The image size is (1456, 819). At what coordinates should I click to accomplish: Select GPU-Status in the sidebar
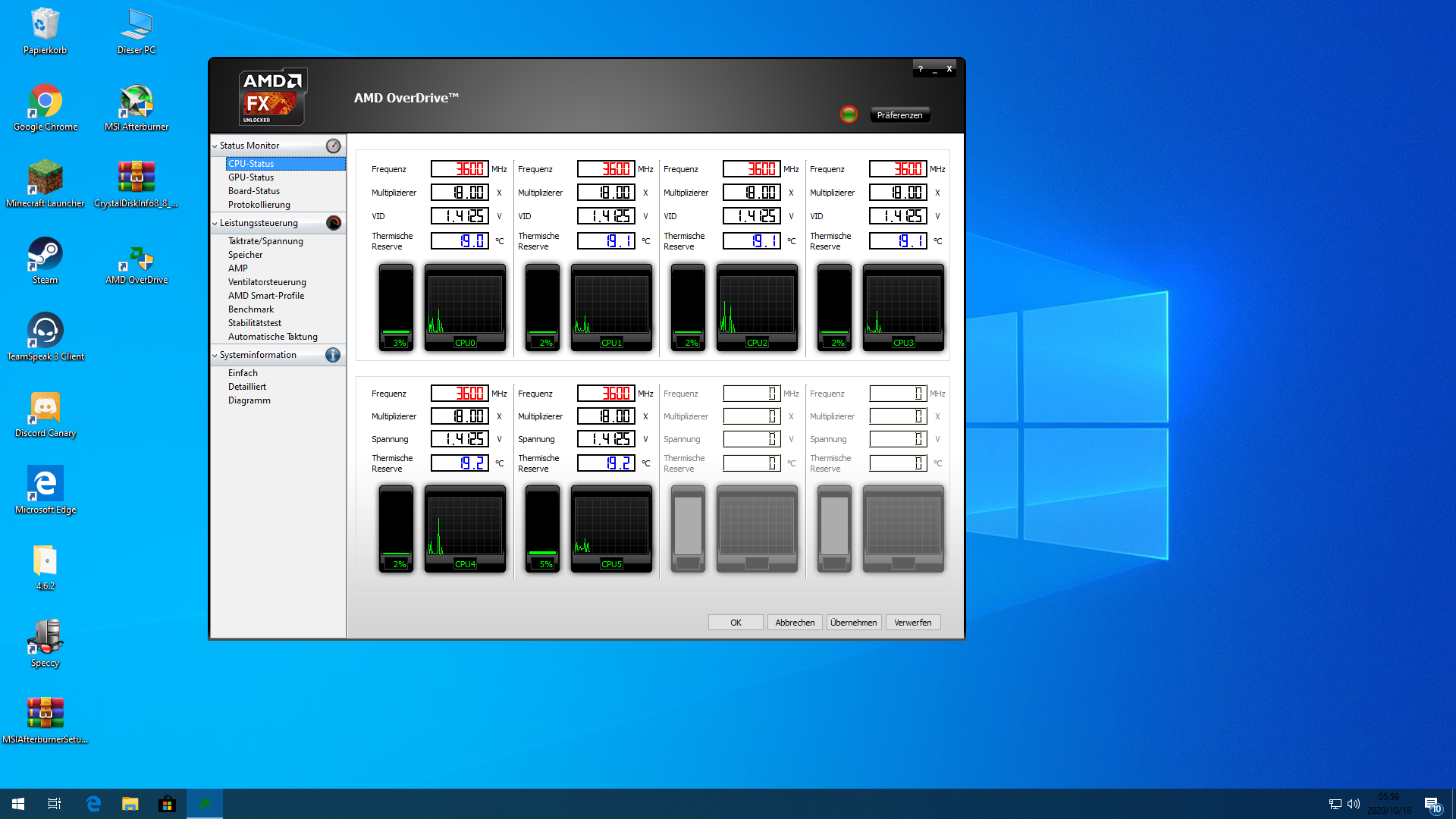(x=251, y=177)
